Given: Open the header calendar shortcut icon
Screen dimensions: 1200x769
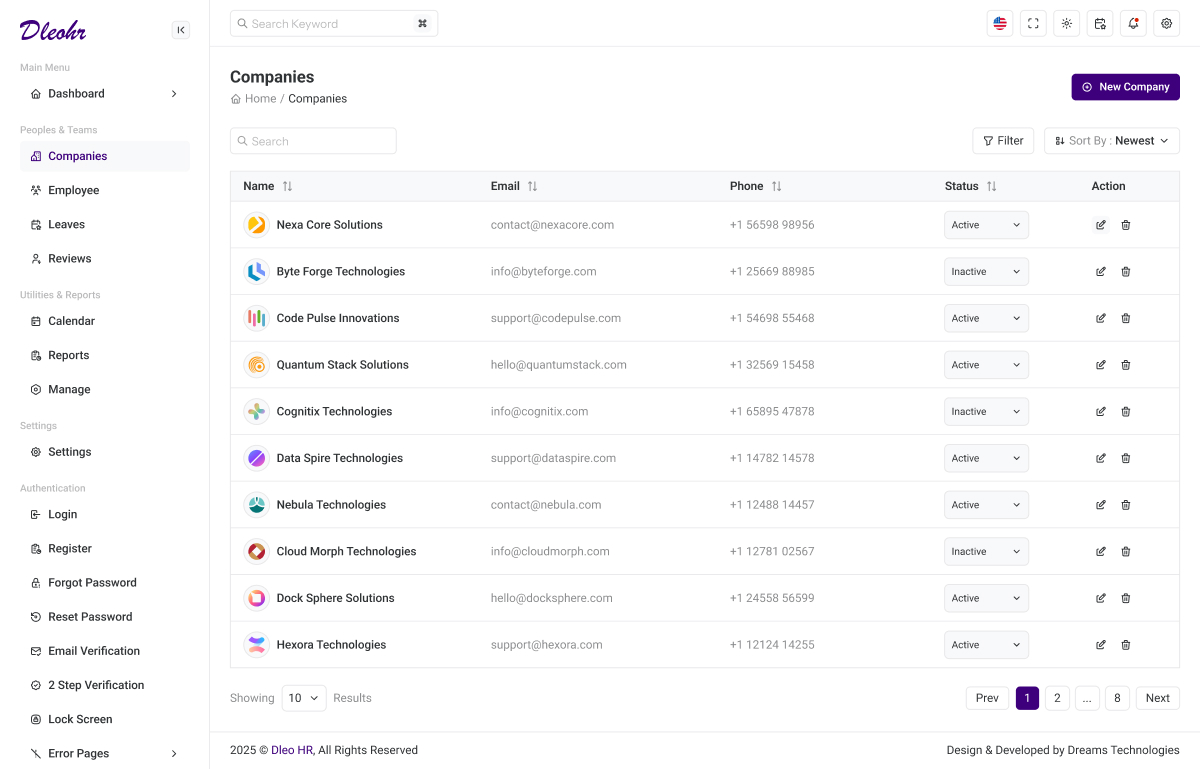Looking at the screenshot, I should pyautogui.click(x=1100, y=22).
